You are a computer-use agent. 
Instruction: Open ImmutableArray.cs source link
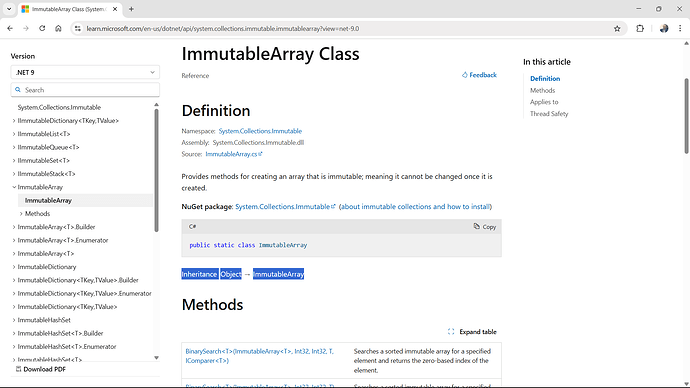pyautogui.click(x=234, y=154)
